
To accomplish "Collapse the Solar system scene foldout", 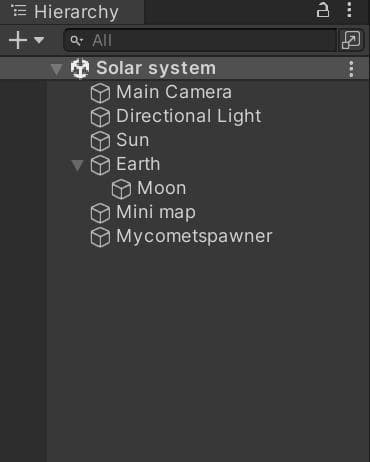I will point(56,69).
